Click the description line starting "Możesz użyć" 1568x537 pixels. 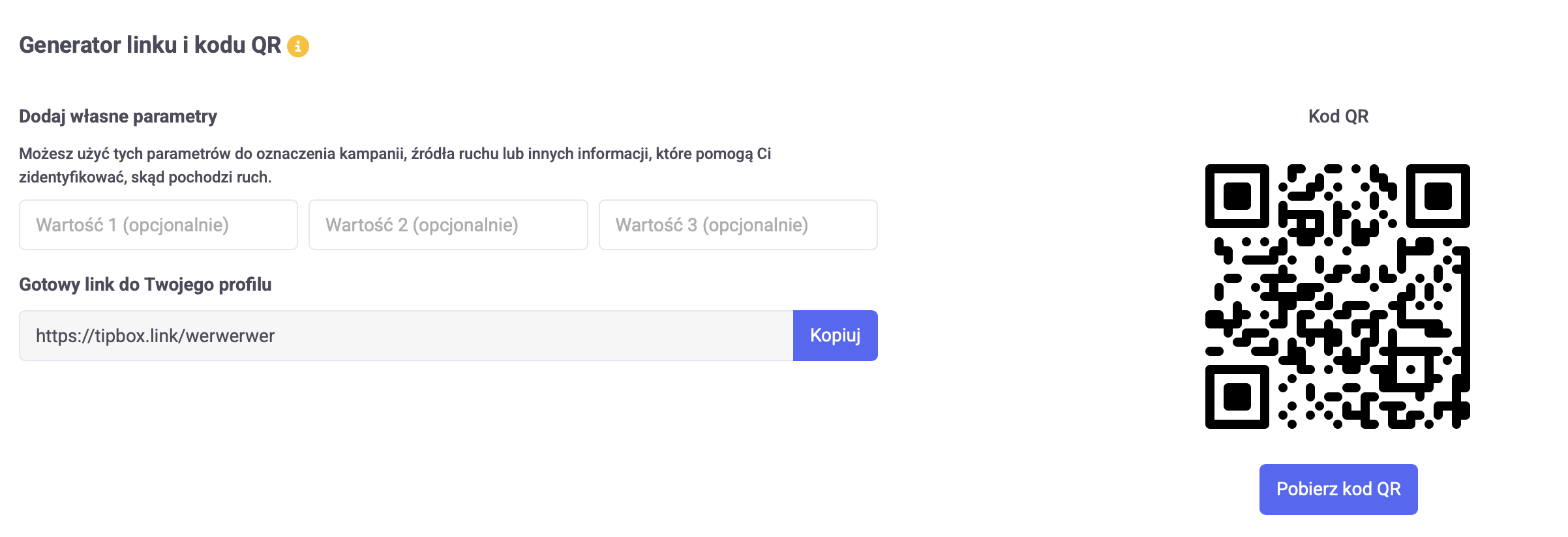(395, 154)
